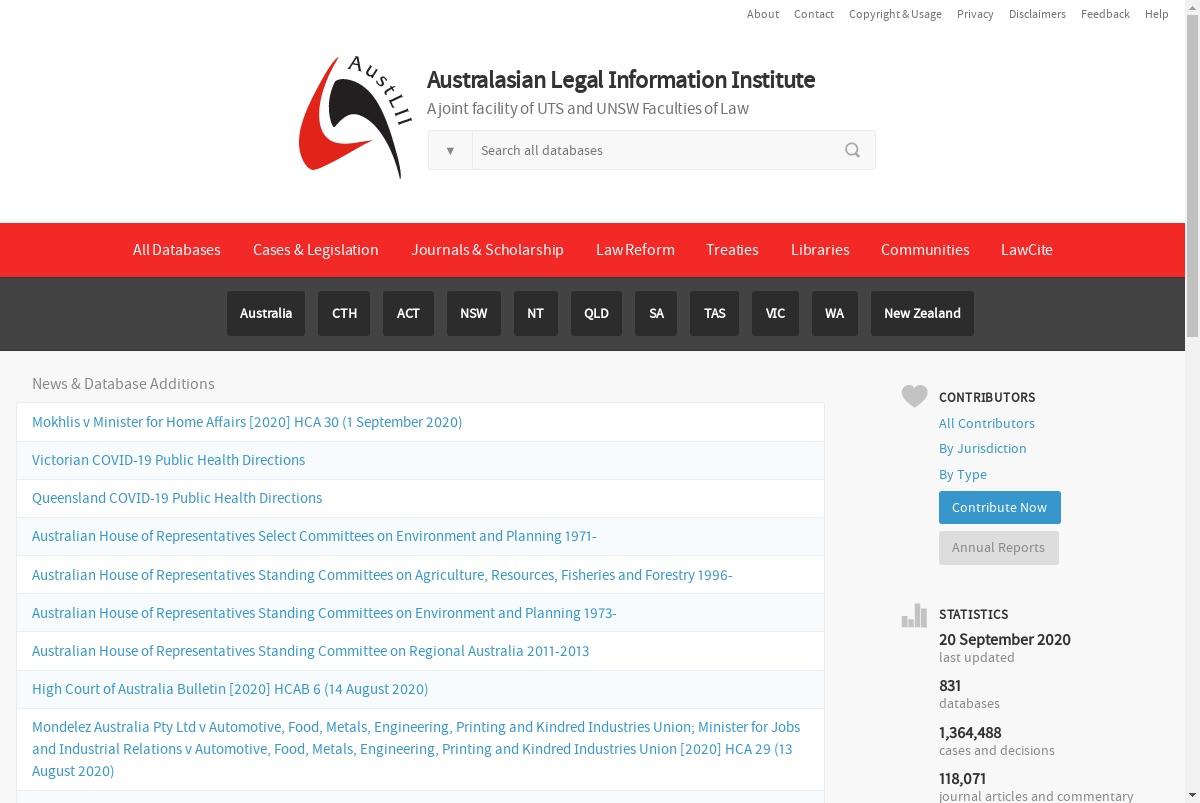Open Mokhlis v Minister for Home Affairs
The image size is (1200, 803).
coord(247,422)
